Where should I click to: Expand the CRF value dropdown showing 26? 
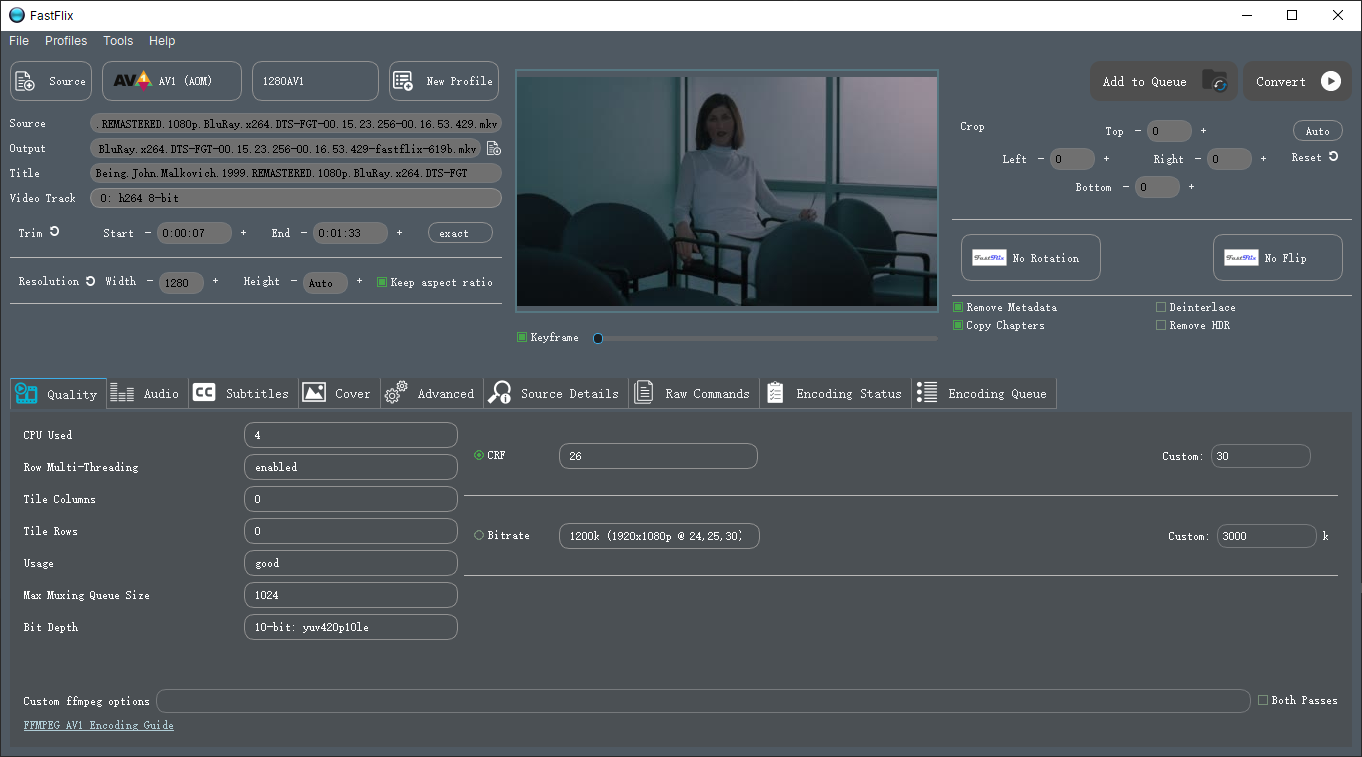click(658, 455)
